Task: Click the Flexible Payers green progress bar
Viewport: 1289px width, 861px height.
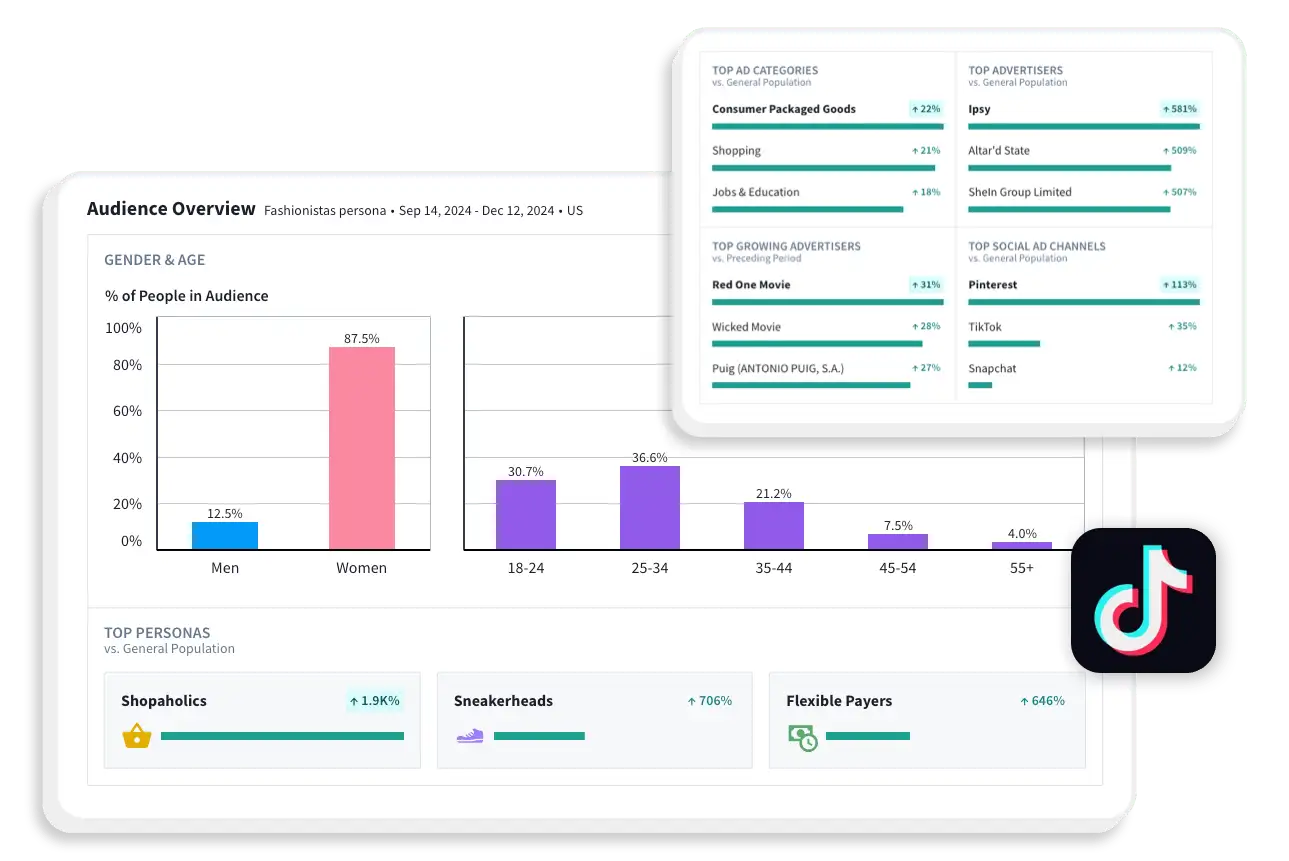Action: [868, 736]
